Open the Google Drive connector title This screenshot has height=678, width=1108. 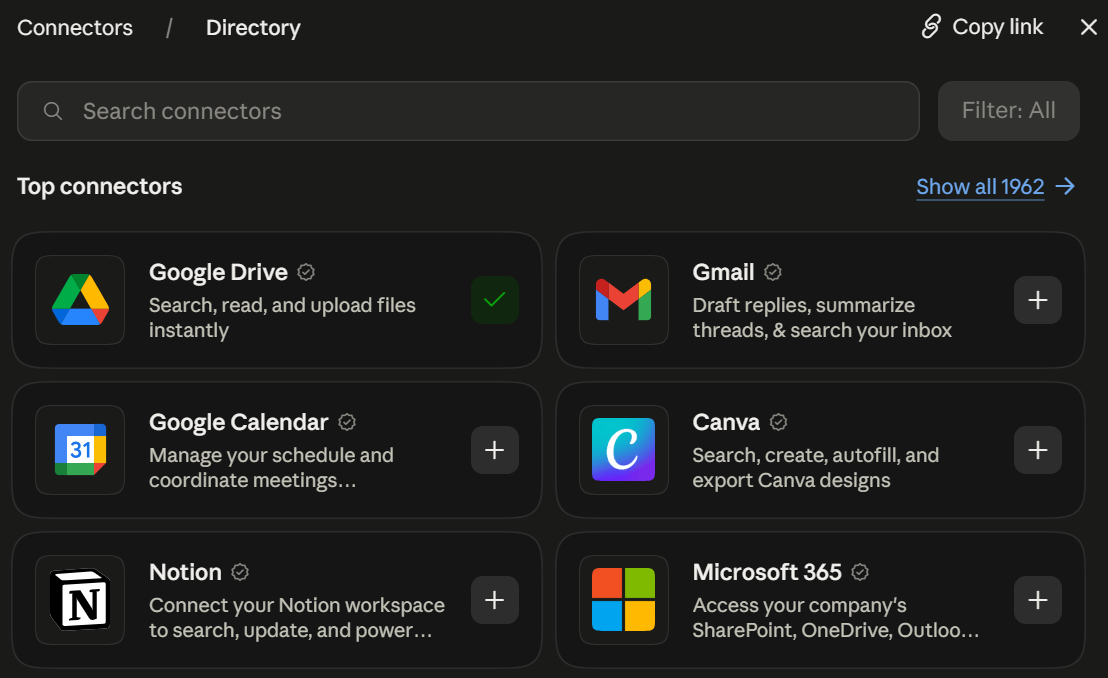click(x=218, y=272)
